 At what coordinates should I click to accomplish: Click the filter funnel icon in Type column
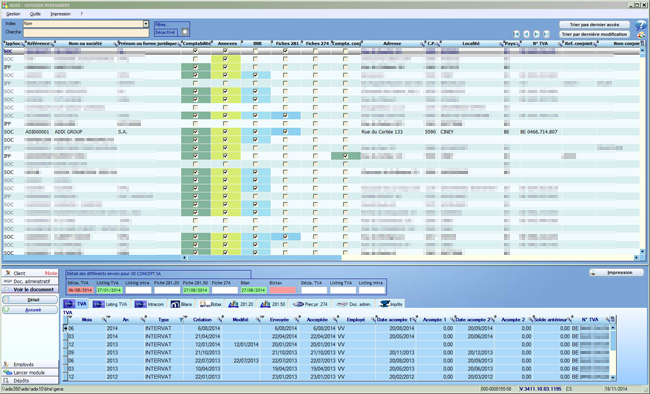(181, 320)
